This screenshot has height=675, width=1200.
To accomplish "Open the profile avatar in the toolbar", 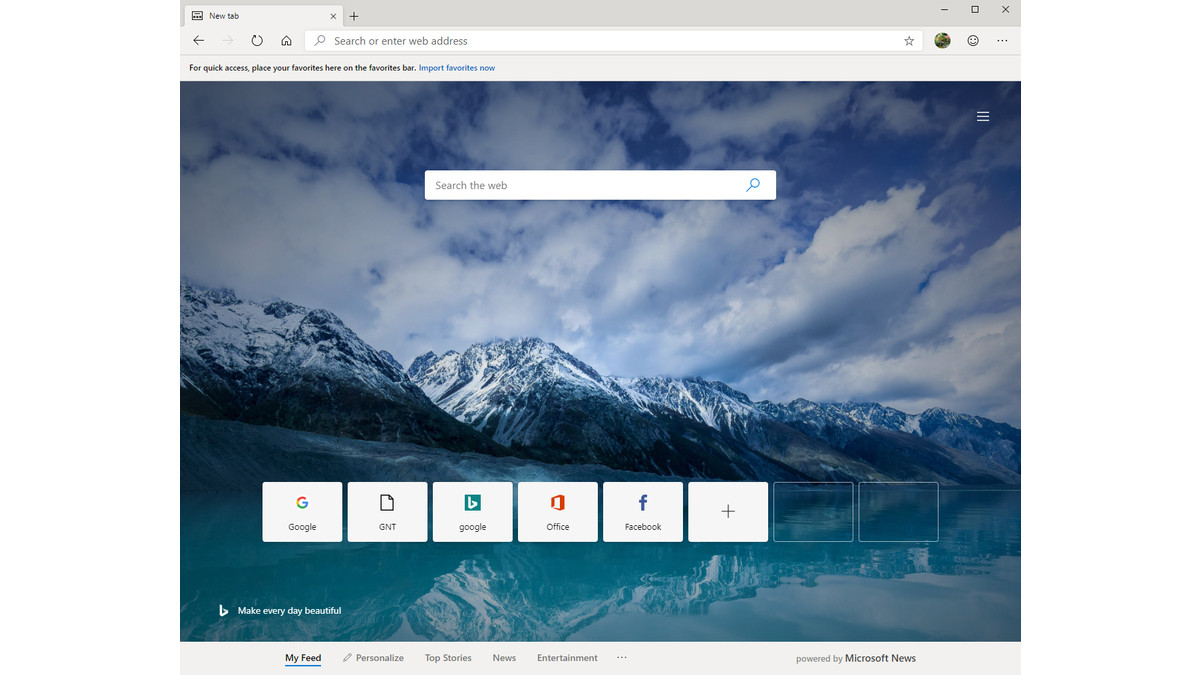I will tap(942, 40).
